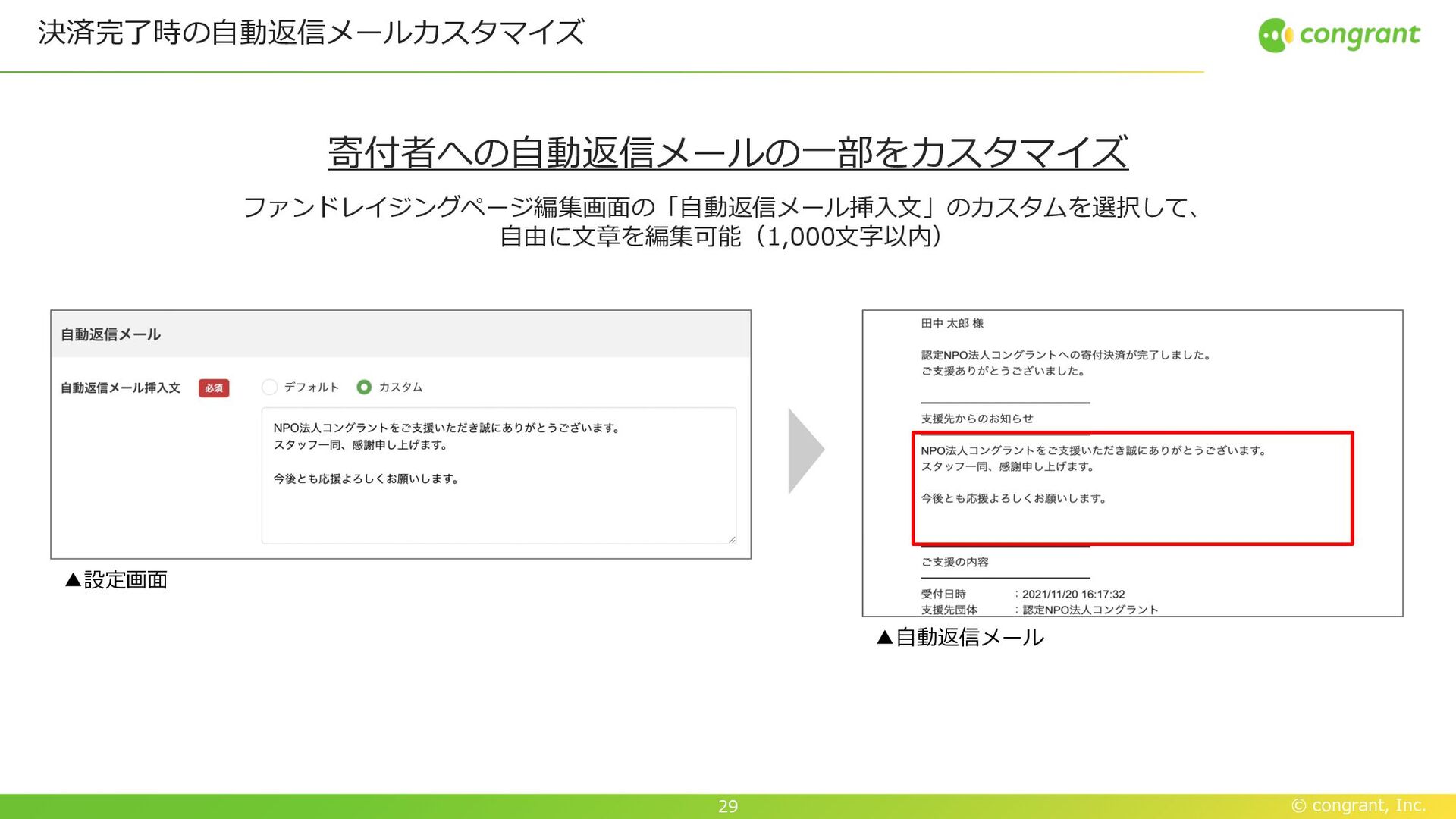This screenshot has width=1456, height=819.
Task: Click the 田中 太郎 様 greeting line
Action: click(x=952, y=324)
